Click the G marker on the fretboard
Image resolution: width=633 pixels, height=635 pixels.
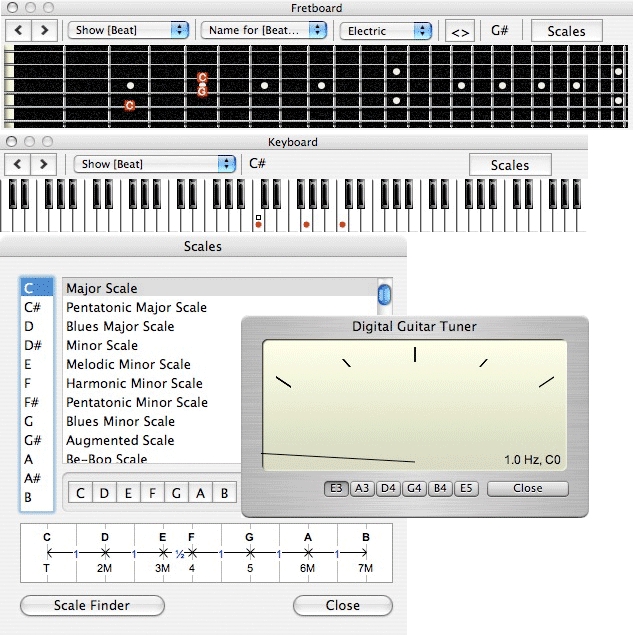[202, 92]
